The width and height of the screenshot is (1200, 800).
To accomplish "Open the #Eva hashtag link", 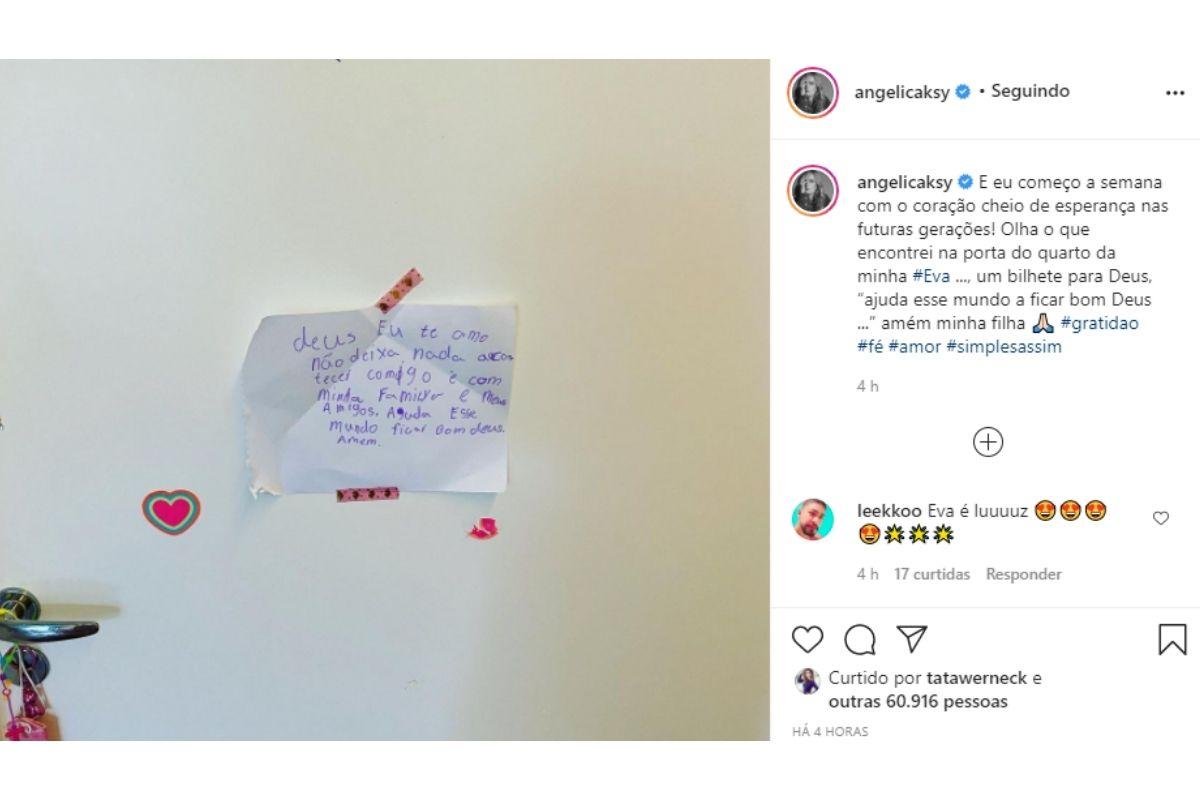I will pos(930,276).
